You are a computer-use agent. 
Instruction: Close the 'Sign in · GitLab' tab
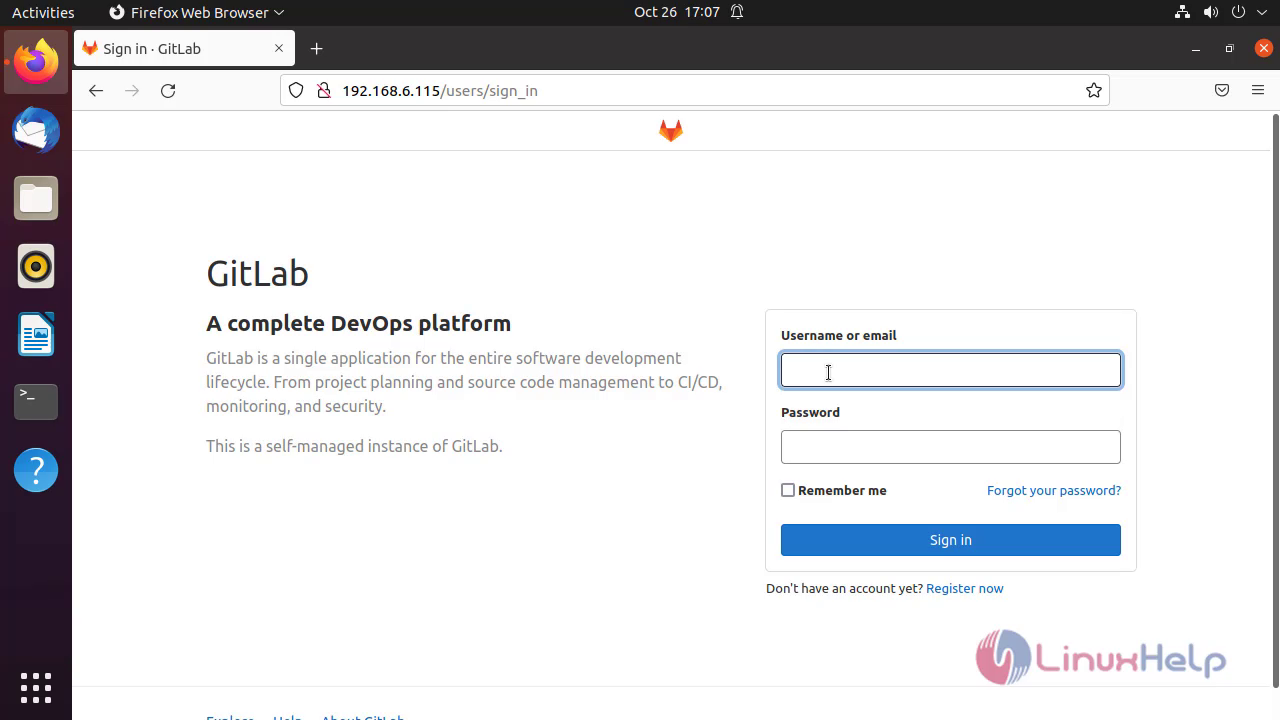point(279,48)
